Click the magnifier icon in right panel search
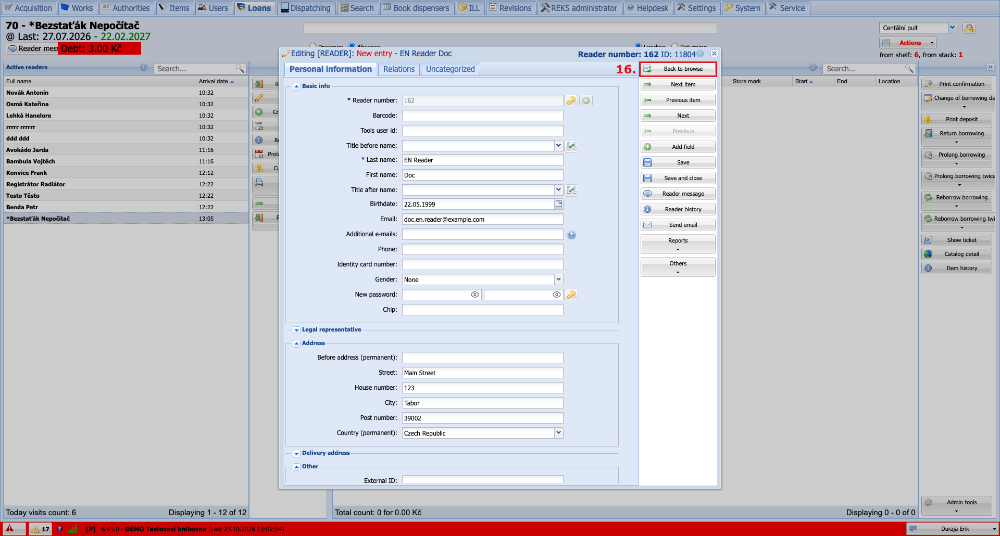 click(910, 68)
